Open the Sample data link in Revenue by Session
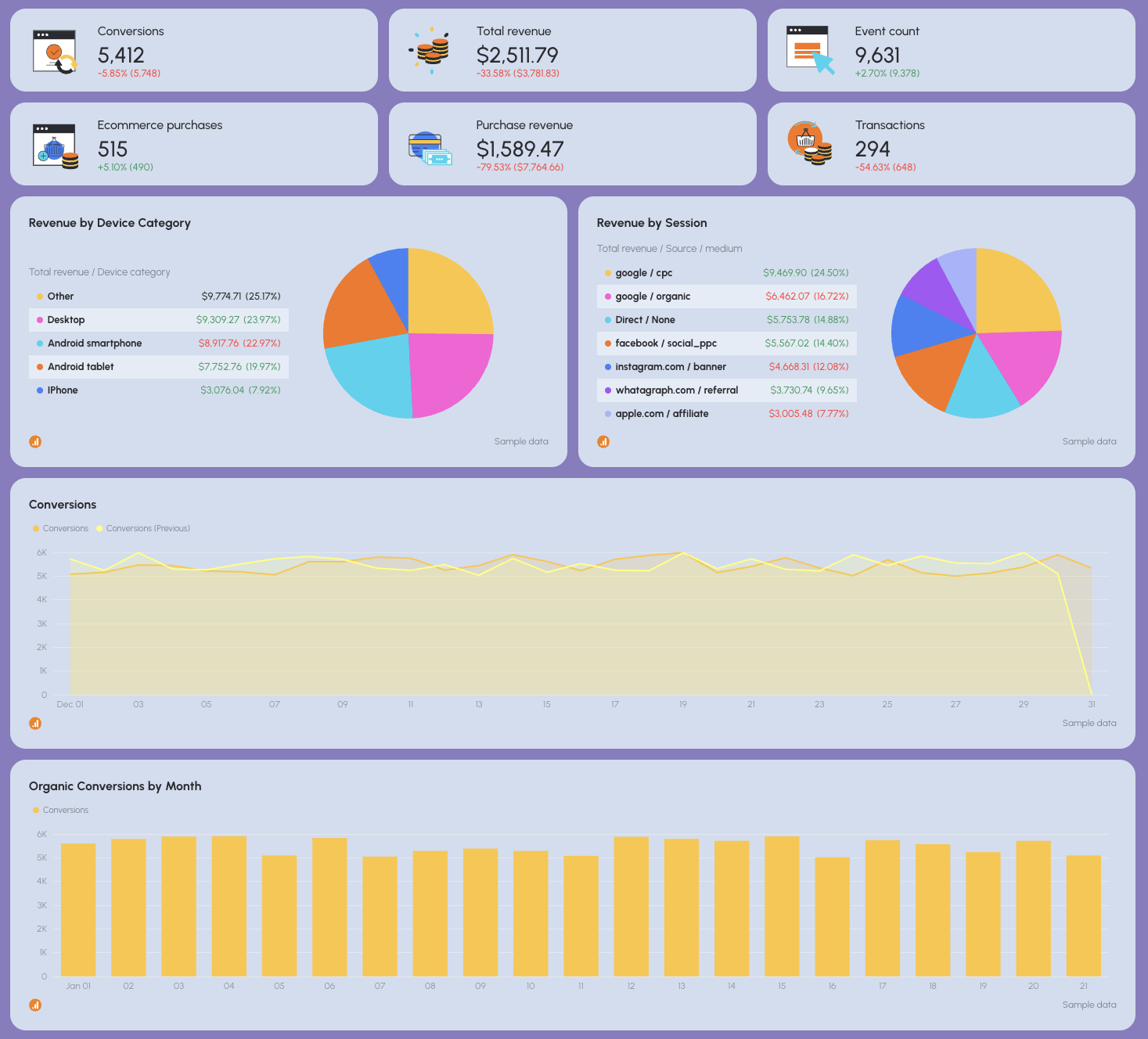 pos(1089,441)
